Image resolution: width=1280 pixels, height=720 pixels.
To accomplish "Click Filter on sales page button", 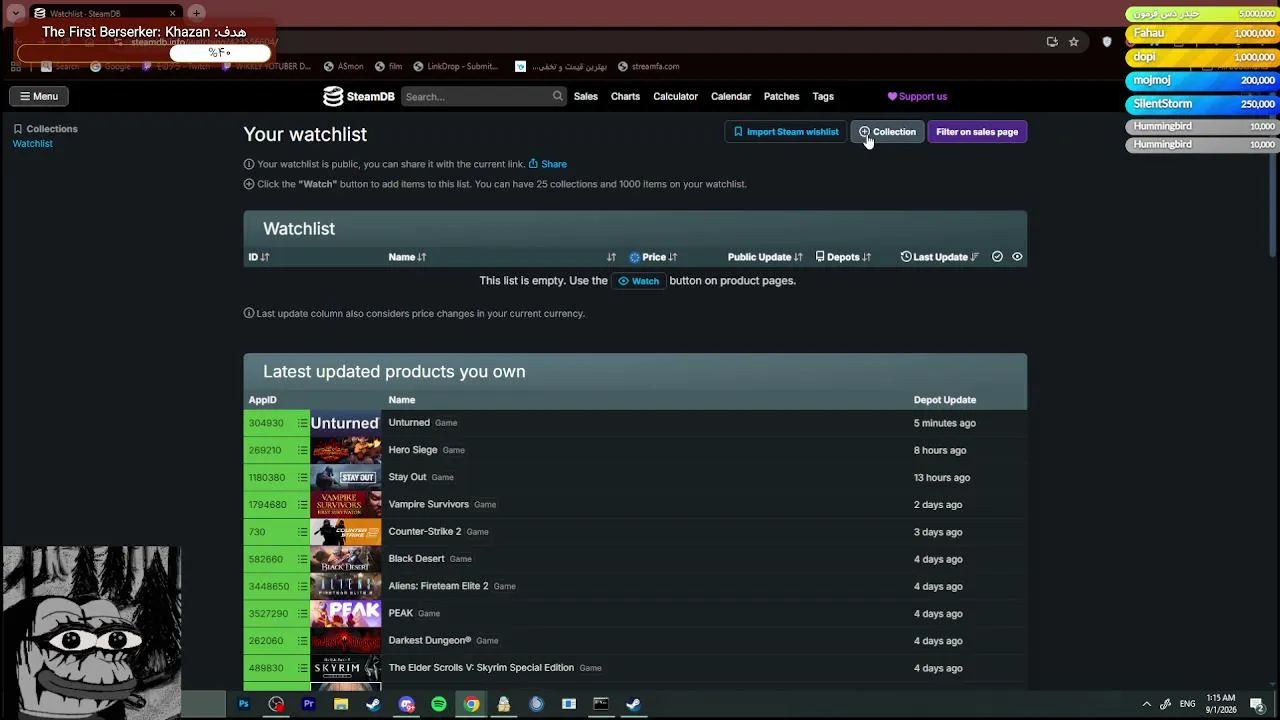I will [977, 132].
